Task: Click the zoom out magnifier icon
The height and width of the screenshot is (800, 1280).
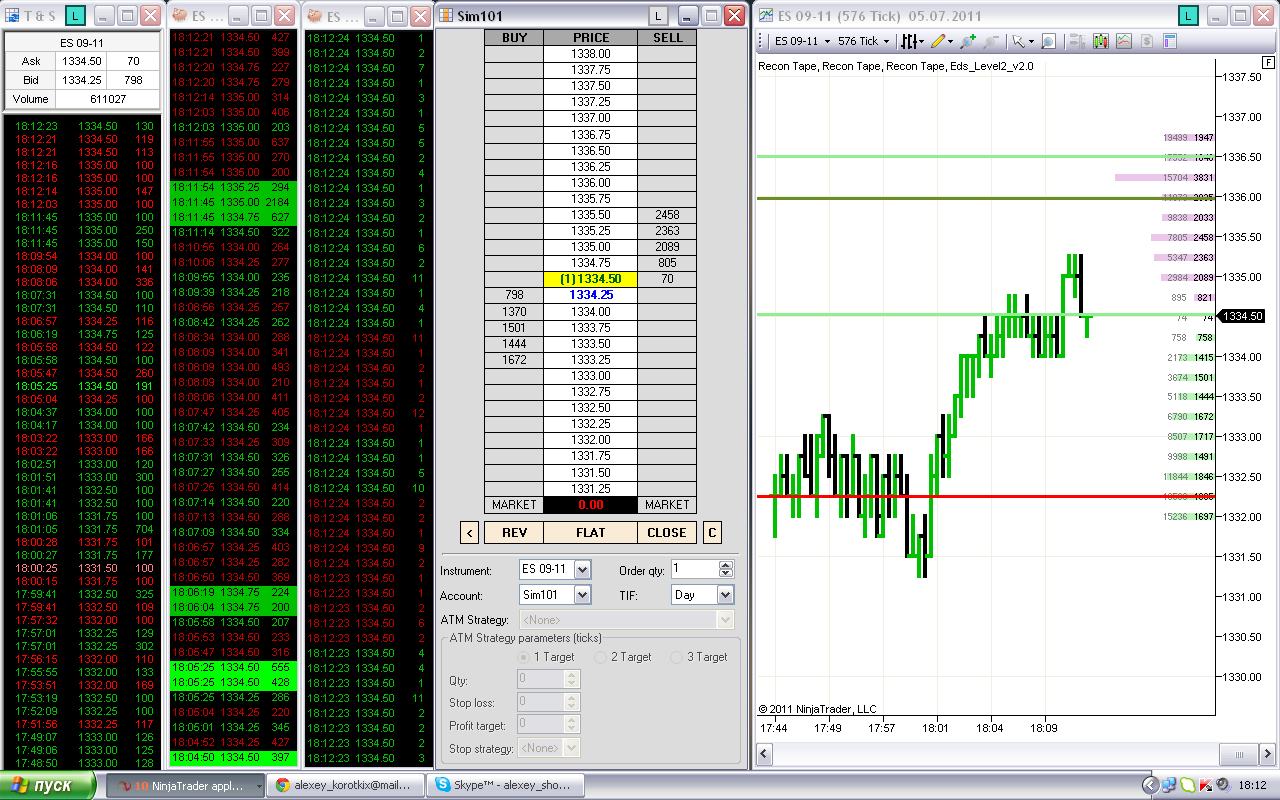Action: [x=991, y=41]
